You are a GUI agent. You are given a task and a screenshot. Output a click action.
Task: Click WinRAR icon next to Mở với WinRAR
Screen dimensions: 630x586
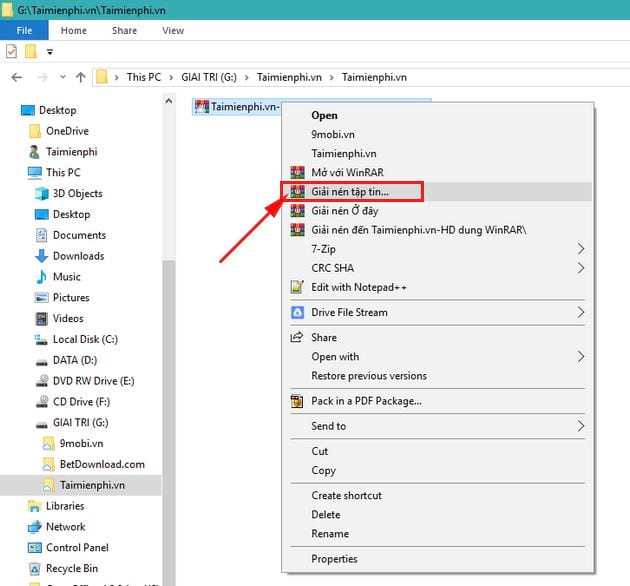pos(297,172)
